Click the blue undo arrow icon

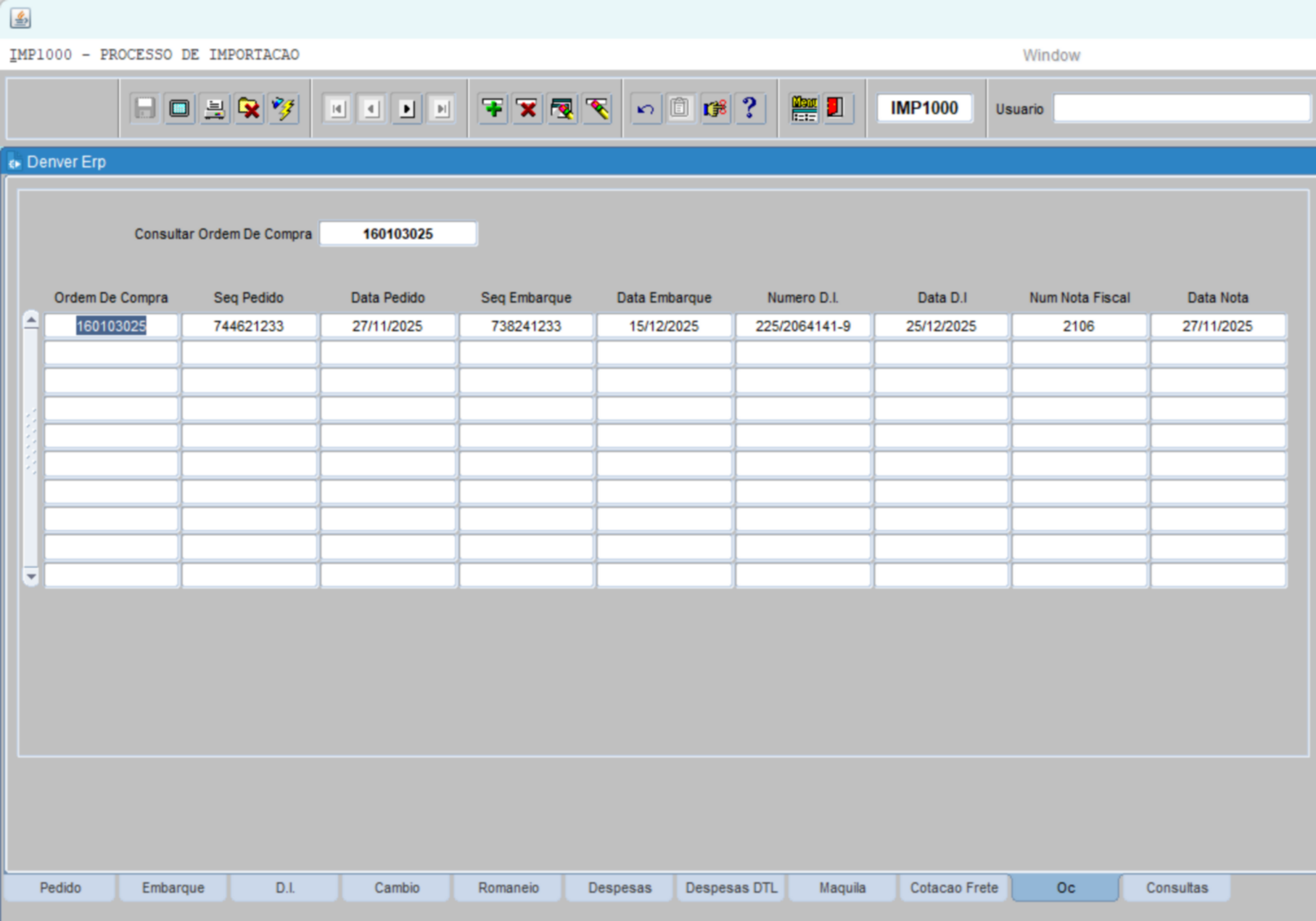click(645, 109)
